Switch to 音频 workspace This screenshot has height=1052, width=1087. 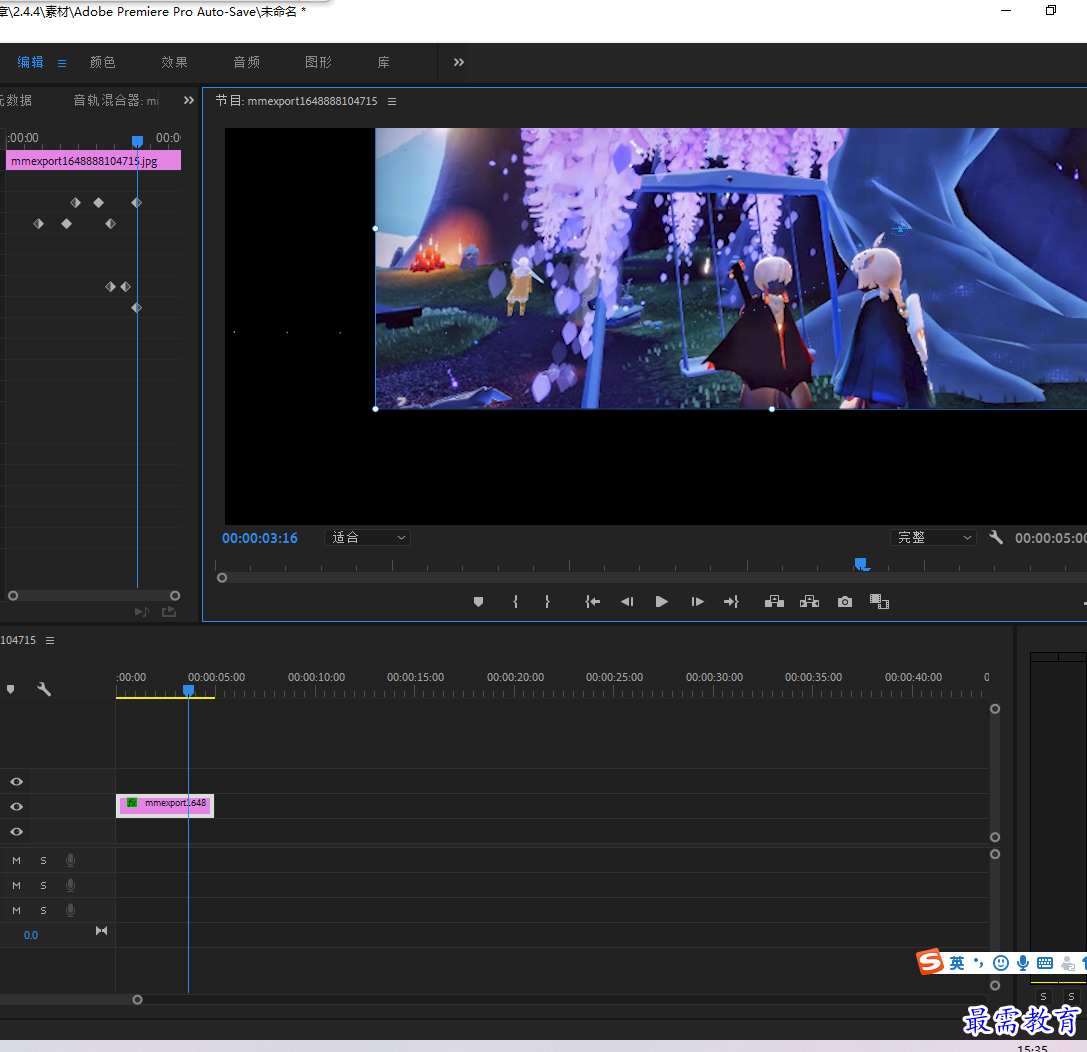coord(247,62)
